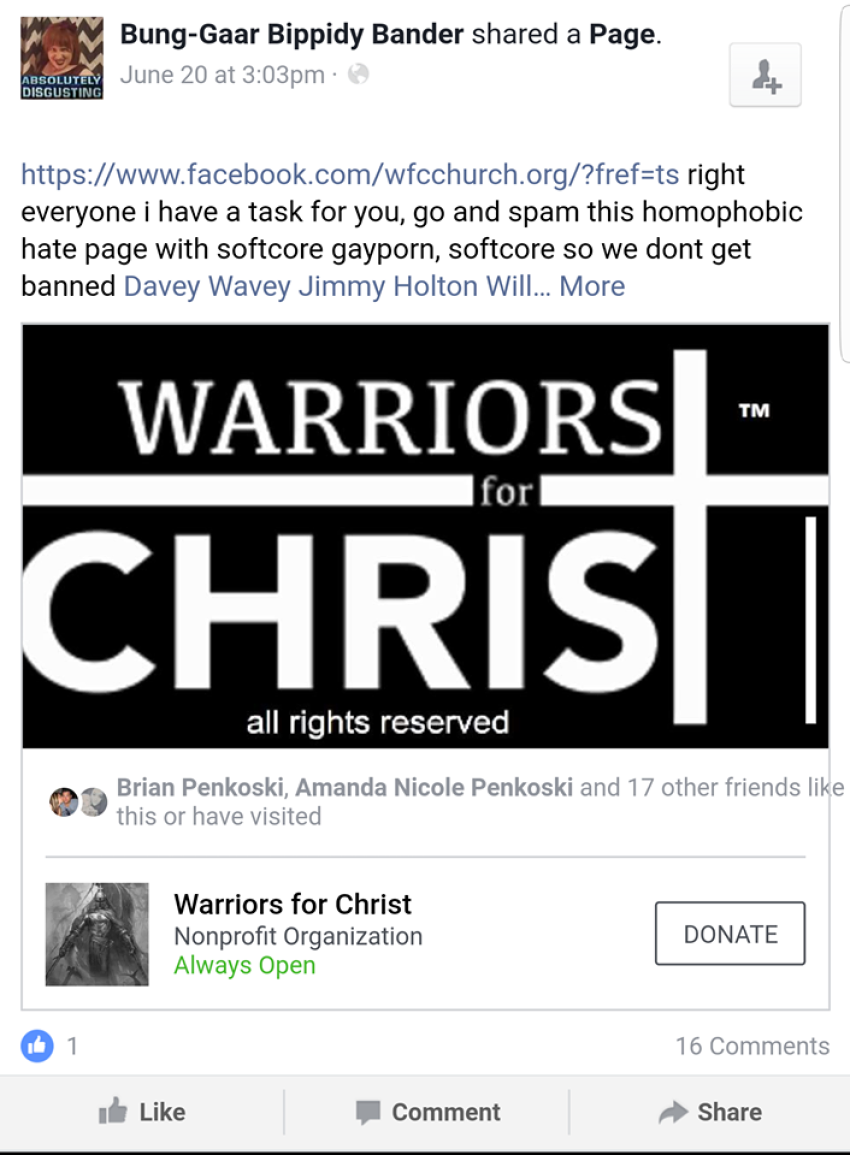Click the DONATE button
This screenshot has height=1155, width=850.
click(x=730, y=933)
